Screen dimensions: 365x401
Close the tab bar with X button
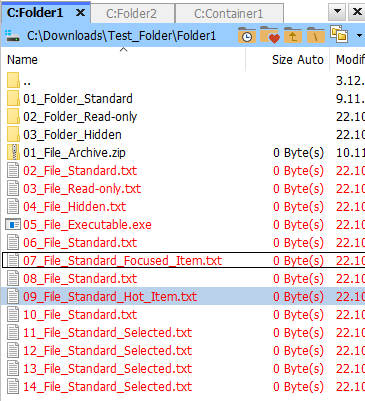pos(357,12)
